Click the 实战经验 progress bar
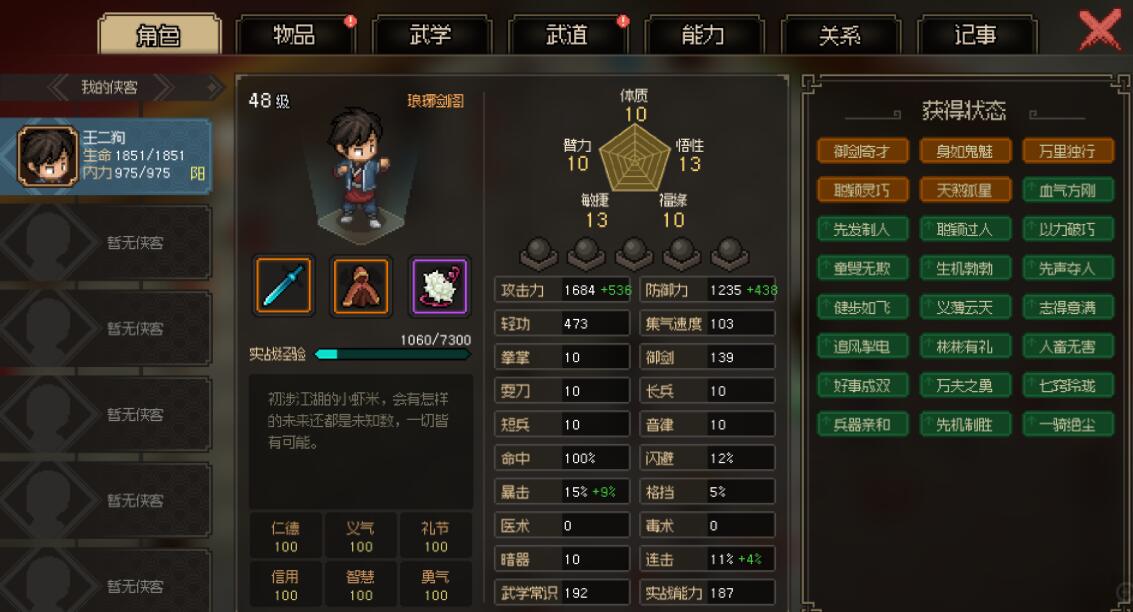1133x612 pixels. tap(393, 354)
